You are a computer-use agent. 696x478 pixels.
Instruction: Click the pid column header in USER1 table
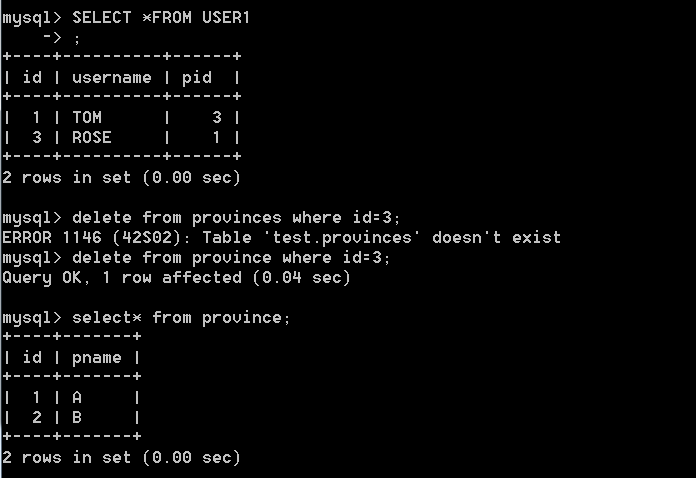click(x=197, y=79)
